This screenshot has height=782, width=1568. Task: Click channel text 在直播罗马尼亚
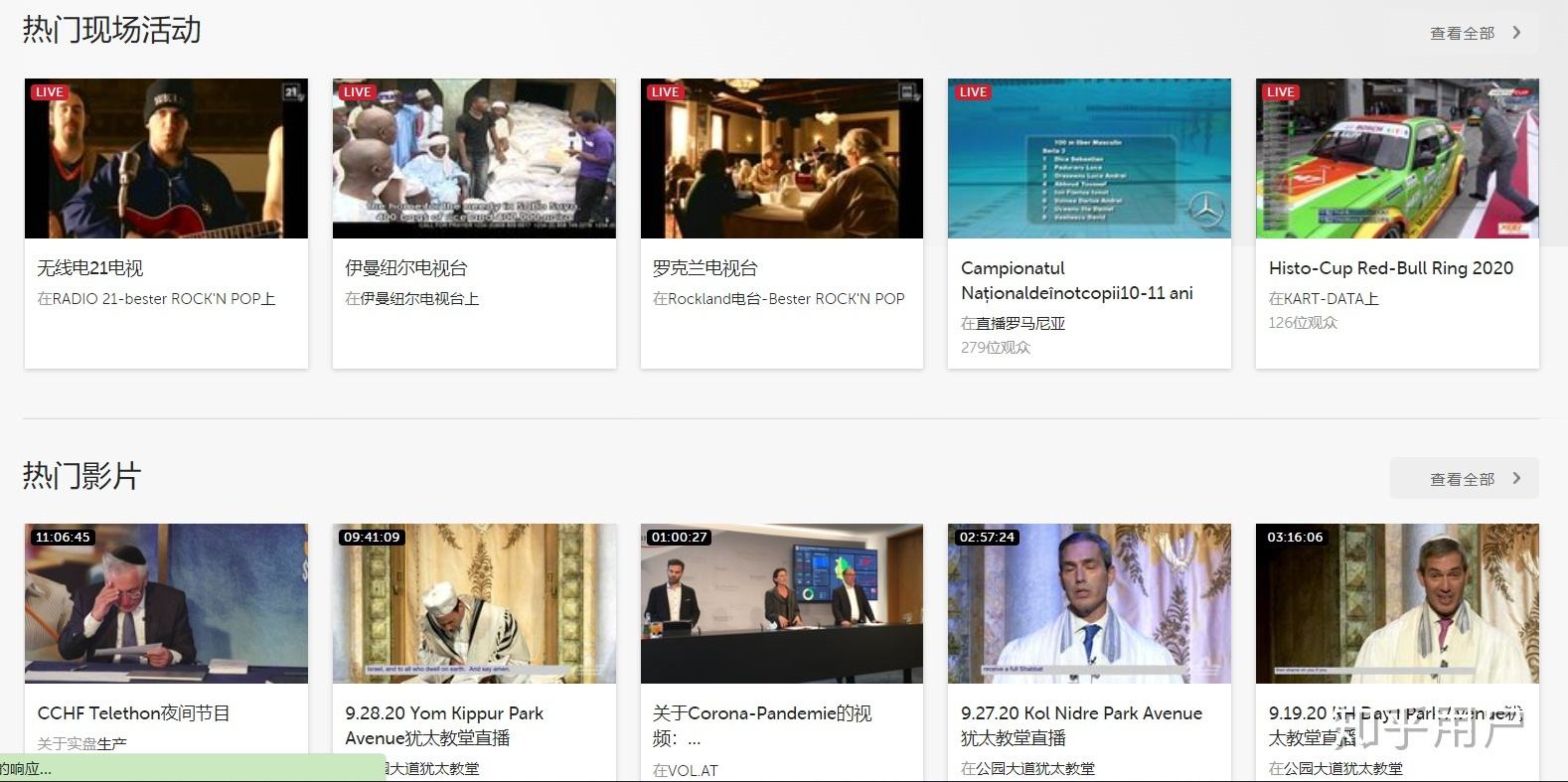1014,323
